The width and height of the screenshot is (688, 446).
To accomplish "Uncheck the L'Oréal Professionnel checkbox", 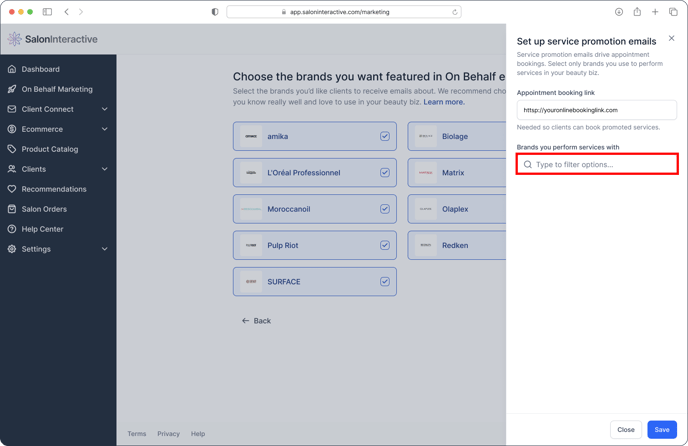I will [x=385, y=173].
